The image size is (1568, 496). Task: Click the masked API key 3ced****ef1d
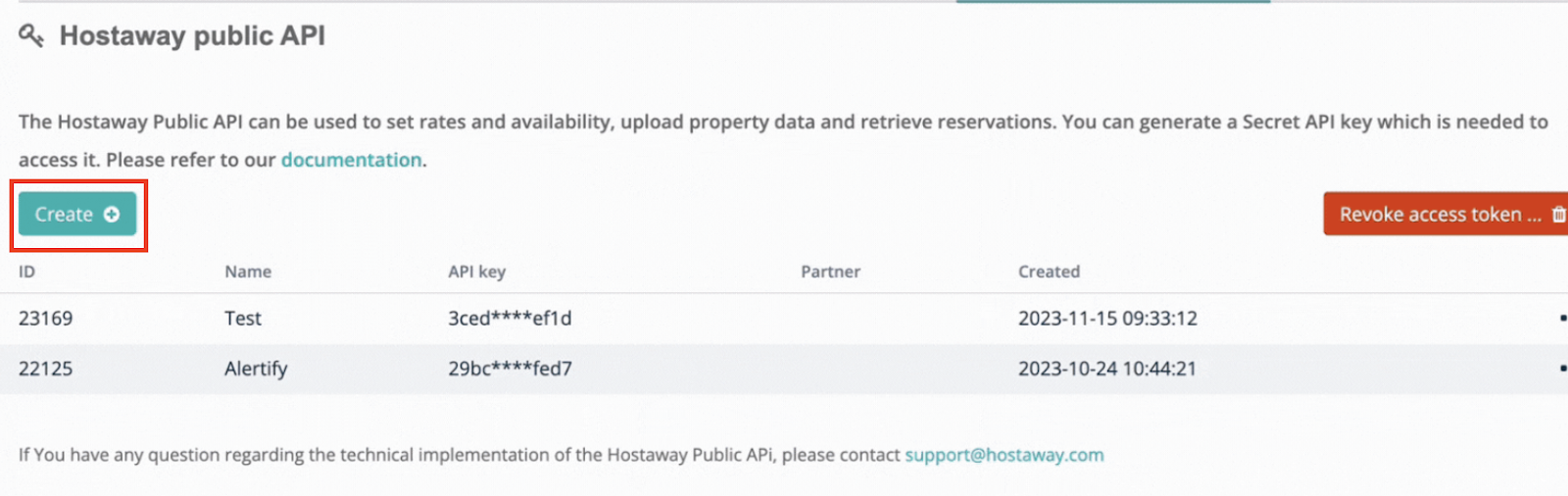coord(510,319)
